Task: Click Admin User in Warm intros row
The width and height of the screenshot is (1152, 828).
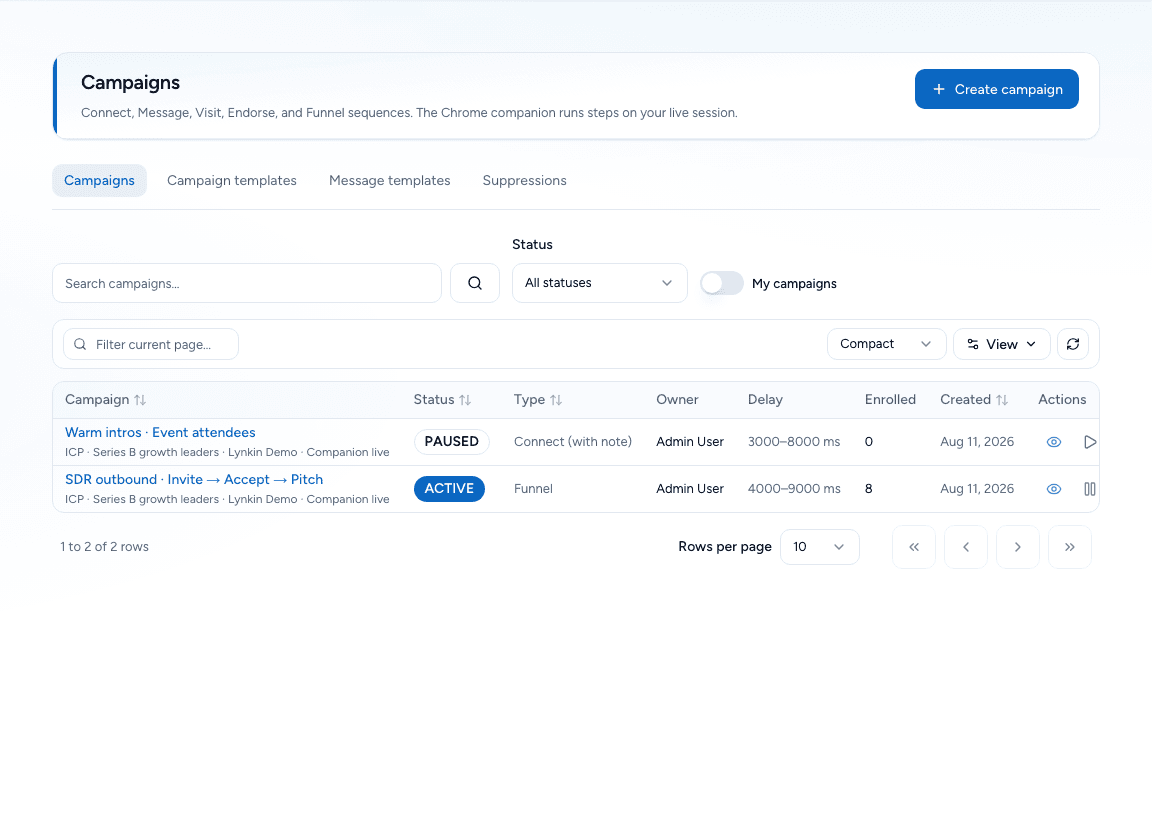Action: [690, 442]
